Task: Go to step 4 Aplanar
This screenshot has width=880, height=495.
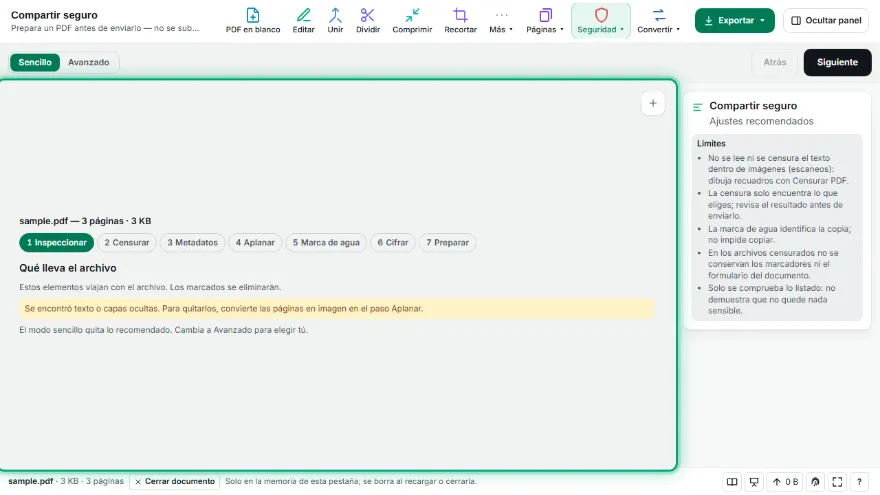Action: click(x=255, y=242)
